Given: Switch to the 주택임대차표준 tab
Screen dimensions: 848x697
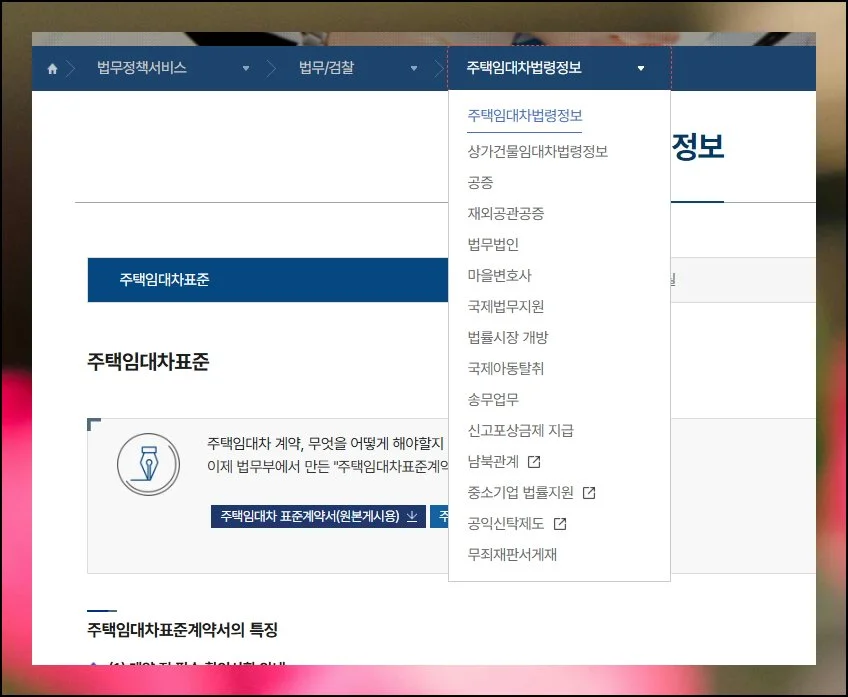Looking at the screenshot, I should 164,280.
